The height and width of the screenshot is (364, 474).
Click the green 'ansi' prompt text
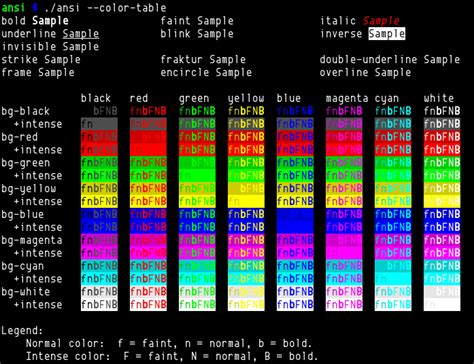[13, 8]
